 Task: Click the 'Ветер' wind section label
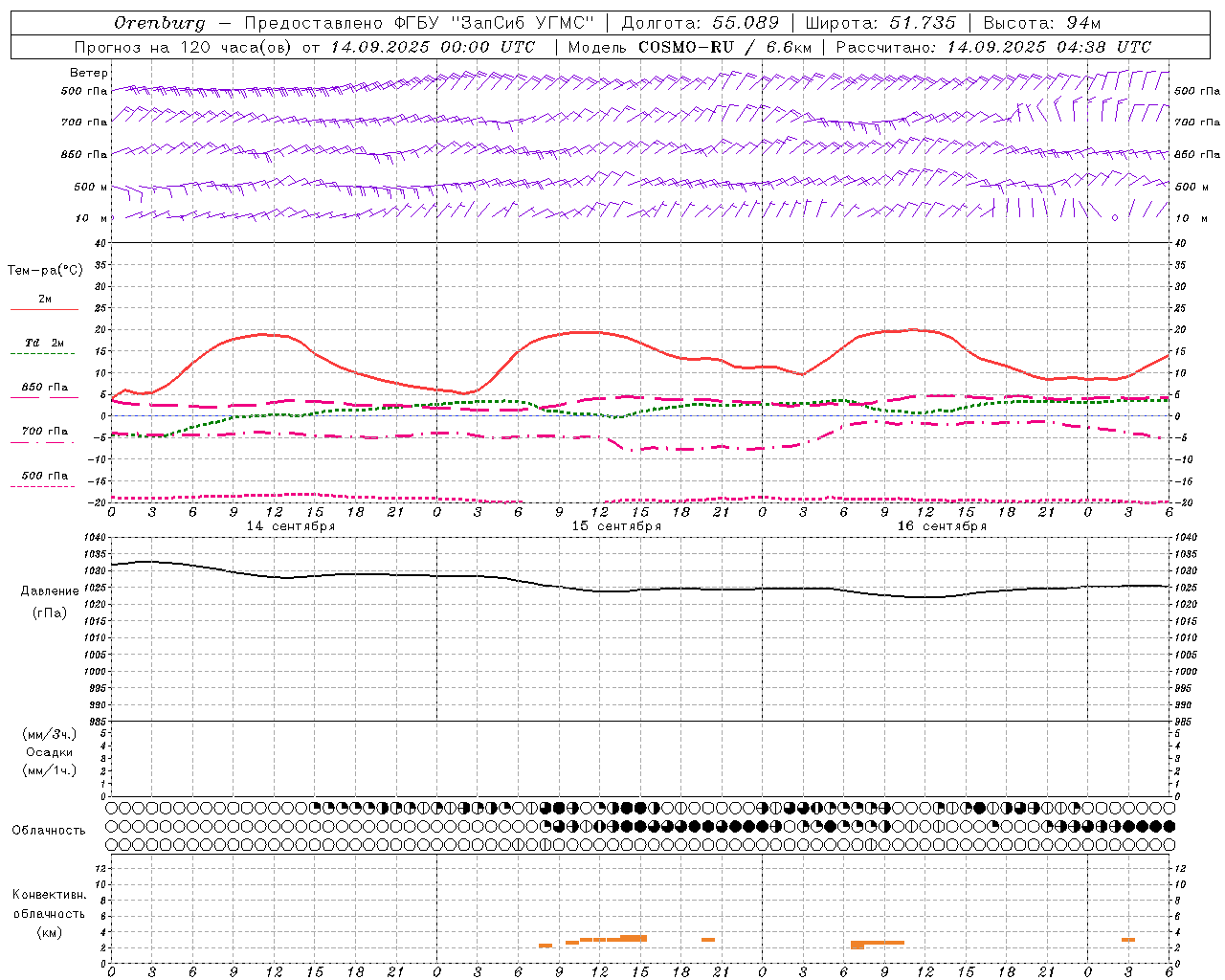click(x=89, y=73)
